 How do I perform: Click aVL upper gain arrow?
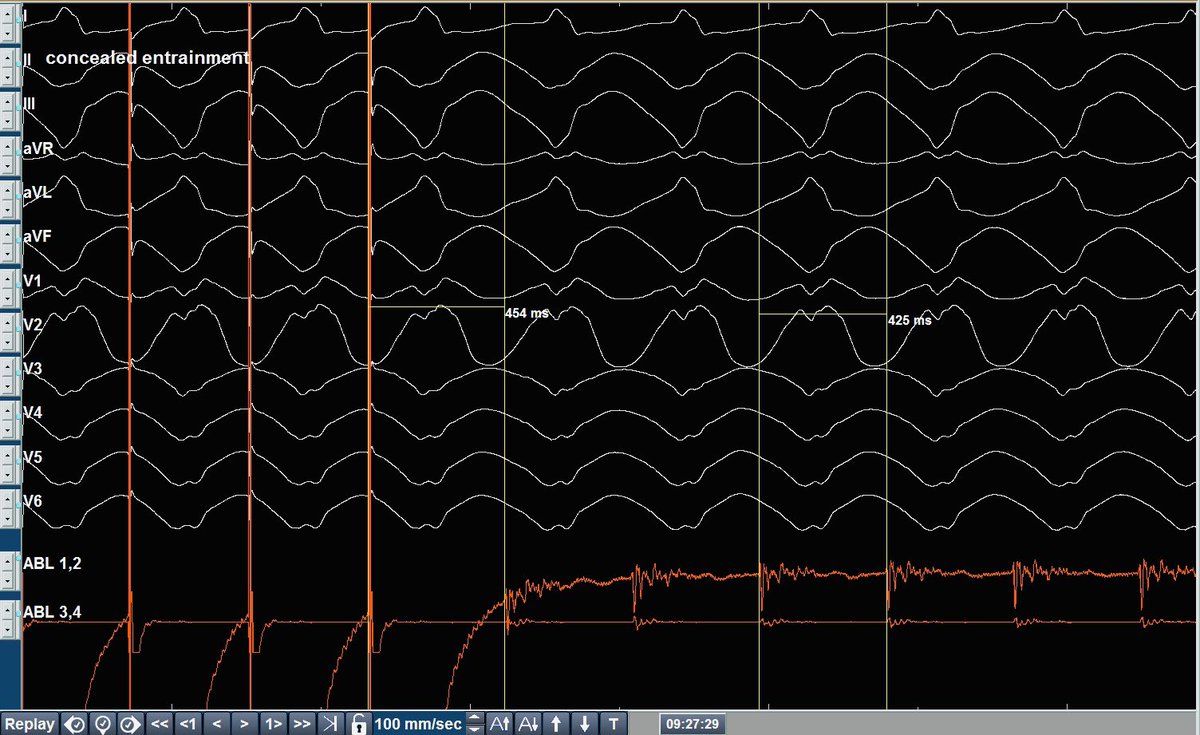click(x=7, y=192)
